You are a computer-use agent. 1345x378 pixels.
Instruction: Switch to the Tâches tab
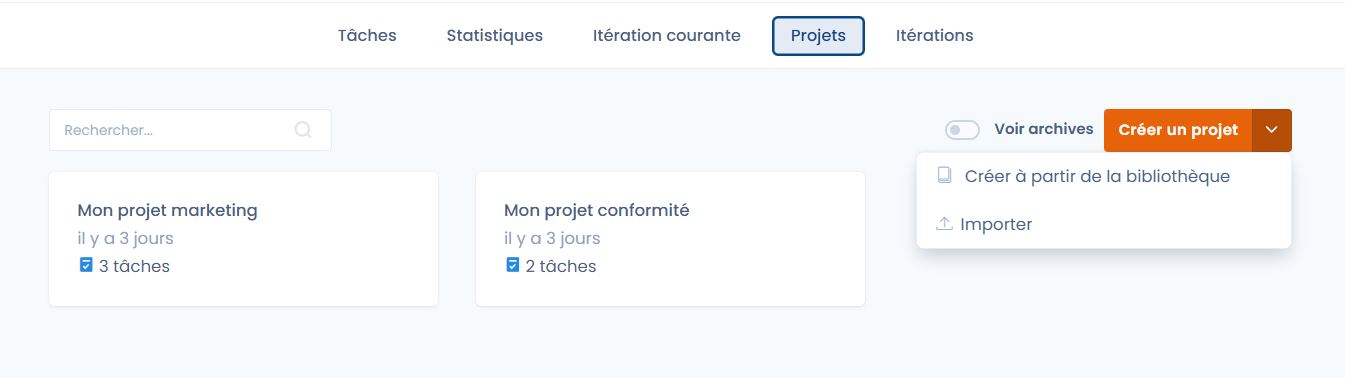pos(367,36)
